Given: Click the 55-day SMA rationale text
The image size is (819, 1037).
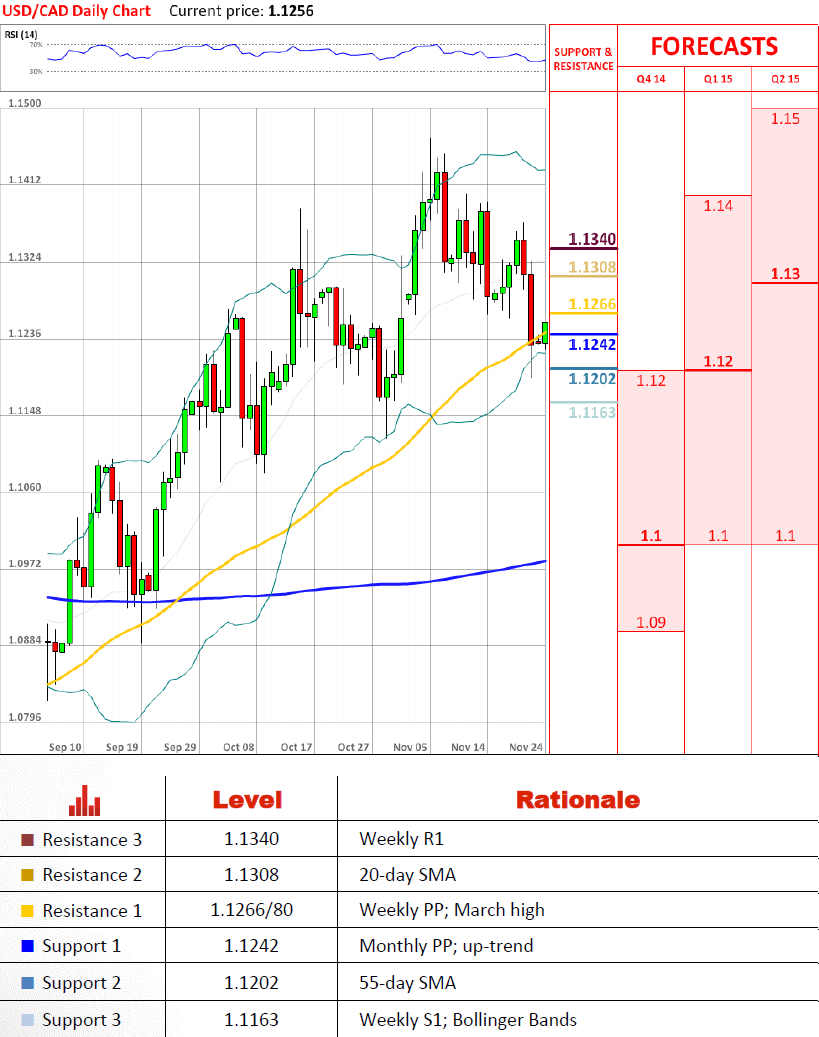Looking at the screenshot, I should point(408,983).
